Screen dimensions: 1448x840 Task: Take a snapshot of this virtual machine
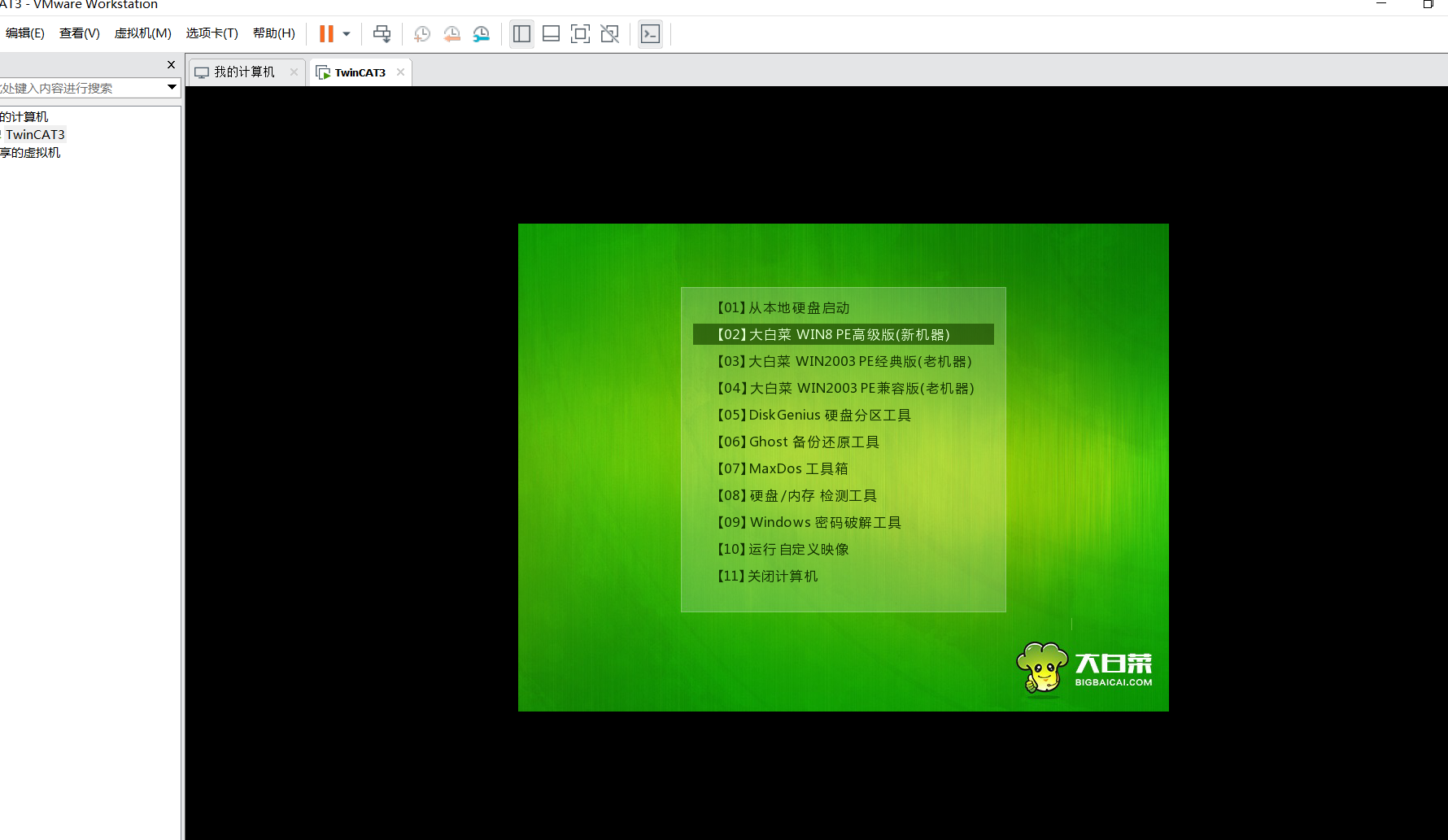tap(421, 33)
